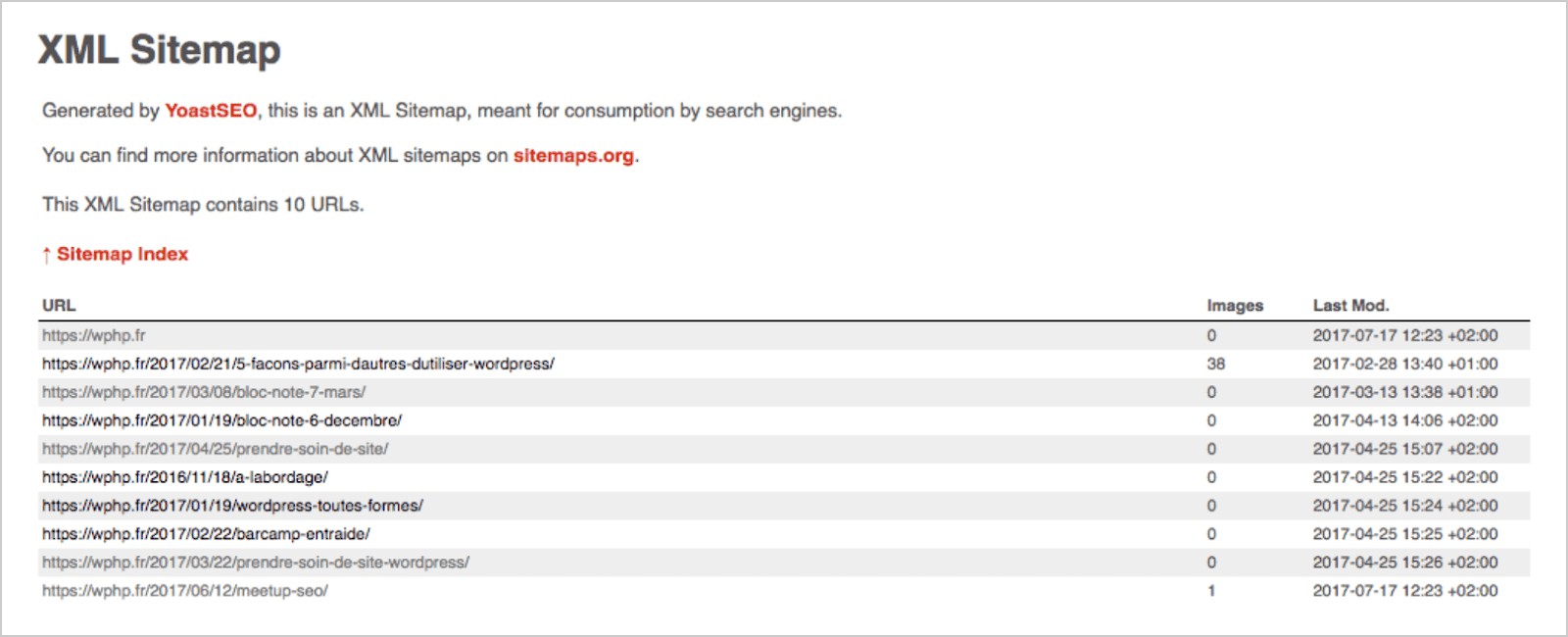Click the meetup-seo row's image count 1

[1212, 591]
